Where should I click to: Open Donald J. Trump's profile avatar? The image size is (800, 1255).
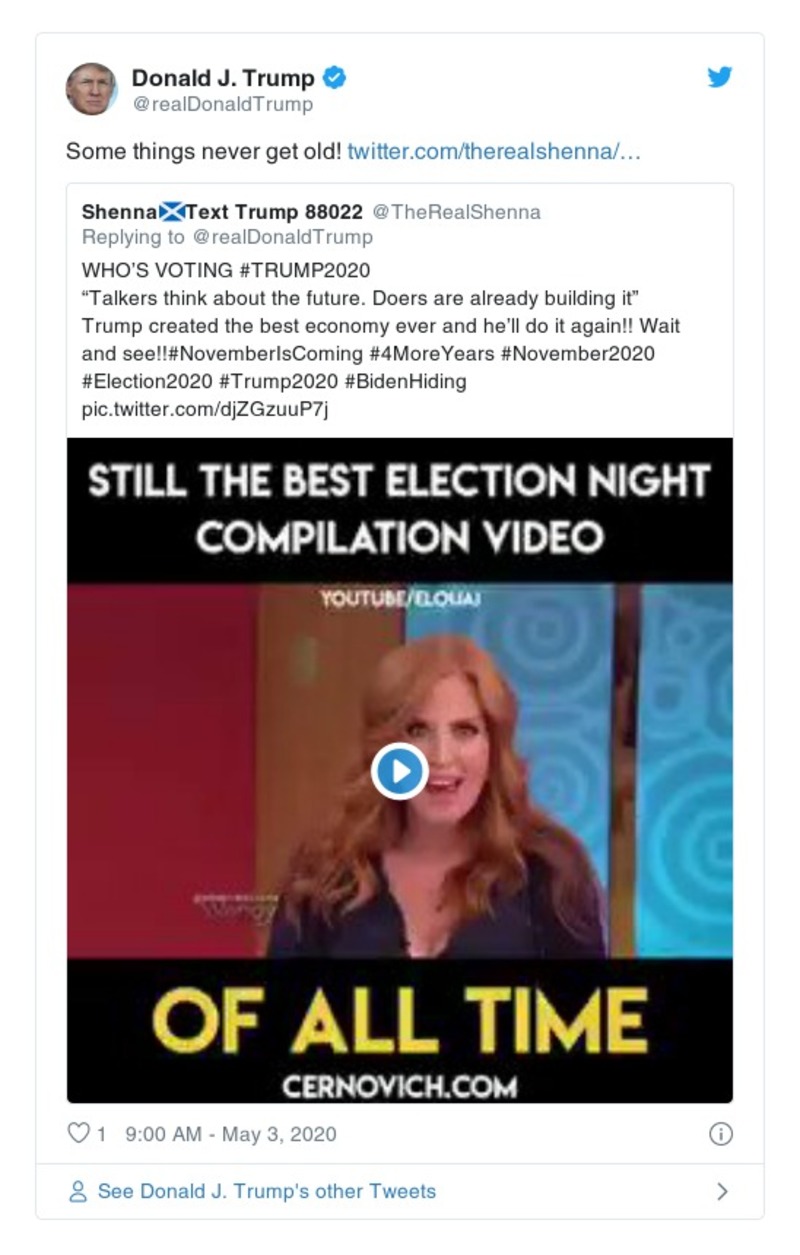click(92, 89)
